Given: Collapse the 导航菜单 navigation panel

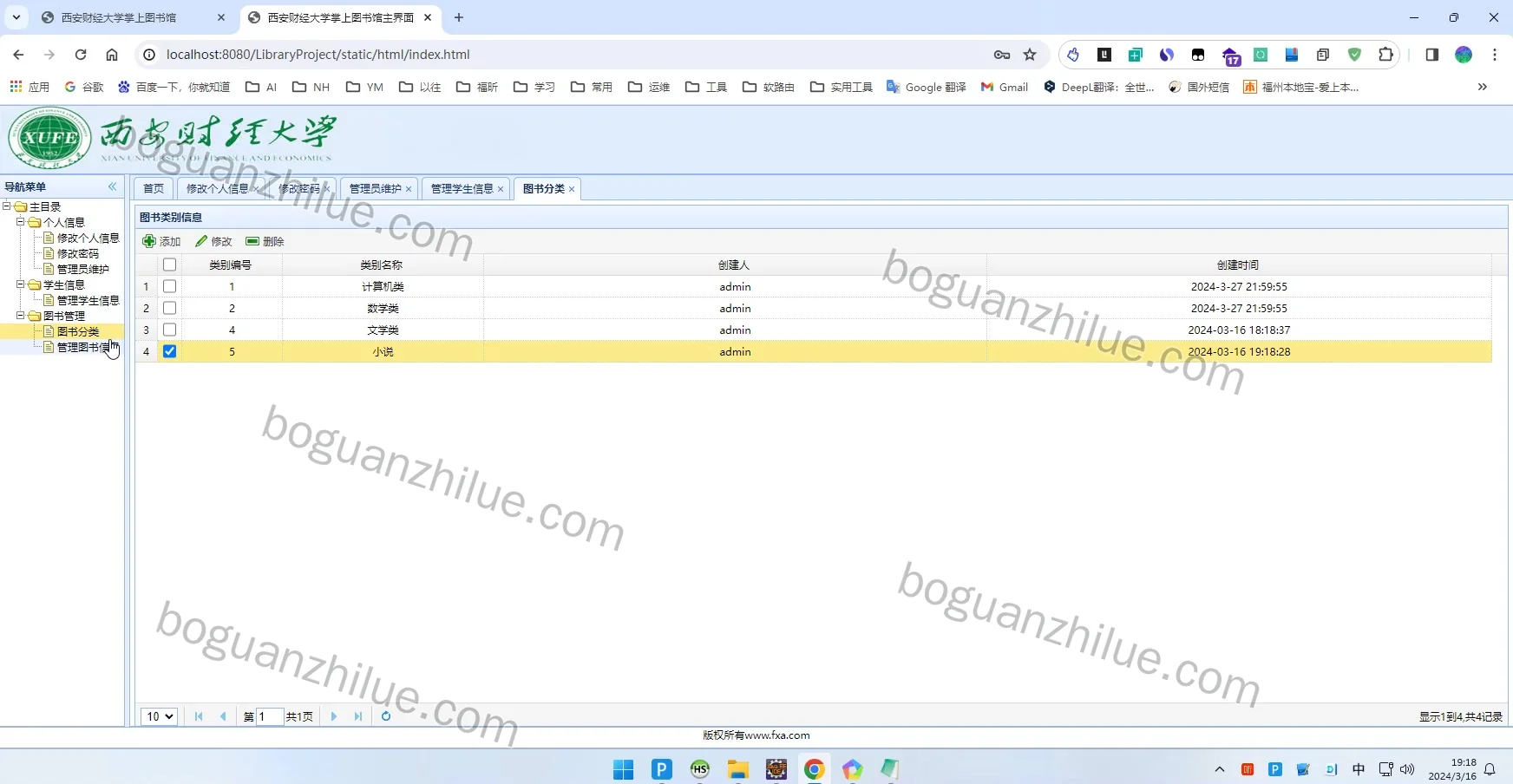Looking at the screenshot, I should 112,186.
